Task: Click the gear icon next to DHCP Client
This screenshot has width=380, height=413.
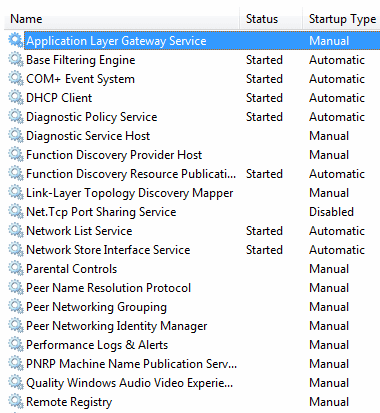Action: pos(16,98)
